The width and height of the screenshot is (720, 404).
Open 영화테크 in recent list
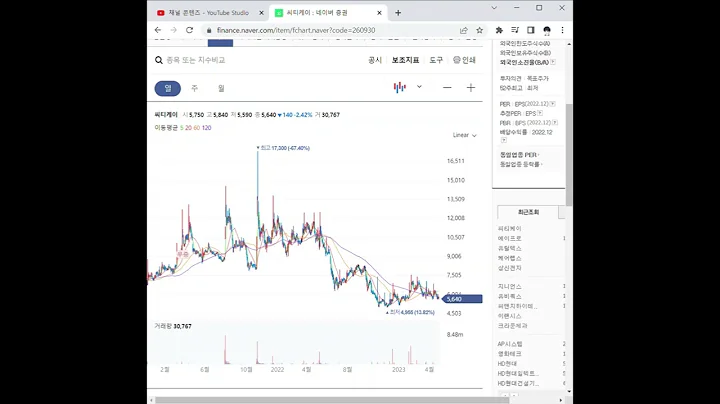pos(510,354)
